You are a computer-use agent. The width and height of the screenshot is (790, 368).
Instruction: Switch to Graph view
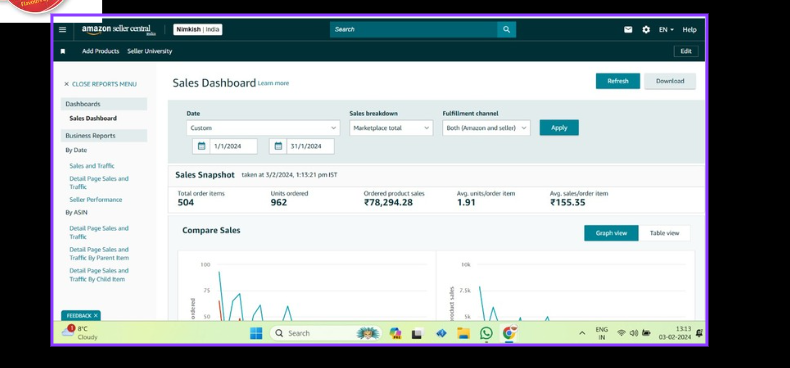pos(611,233)
